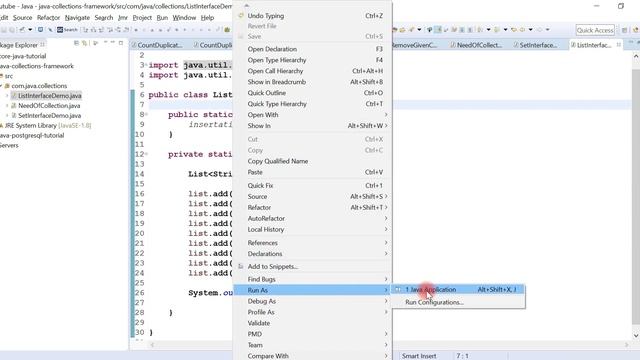Expand the NeedOfCollection.java tree node

(x=7, y=105)
